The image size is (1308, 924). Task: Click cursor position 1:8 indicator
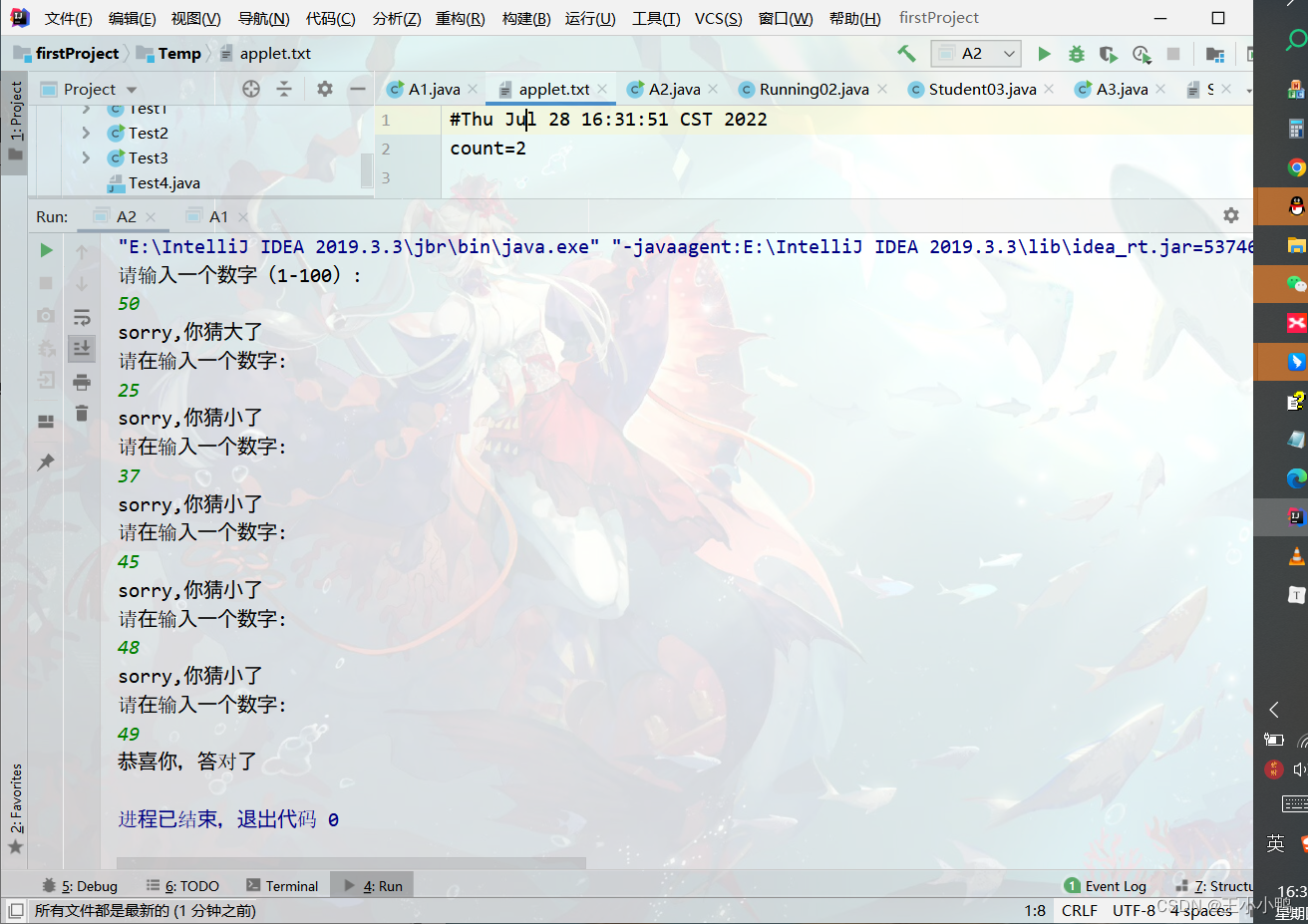point(1035,910)
